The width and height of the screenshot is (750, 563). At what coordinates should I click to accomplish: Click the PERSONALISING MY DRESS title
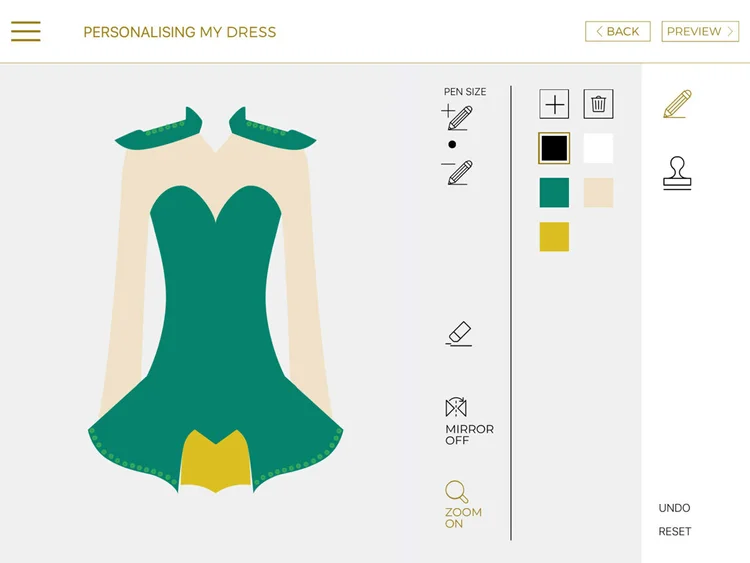click(180, 32)
